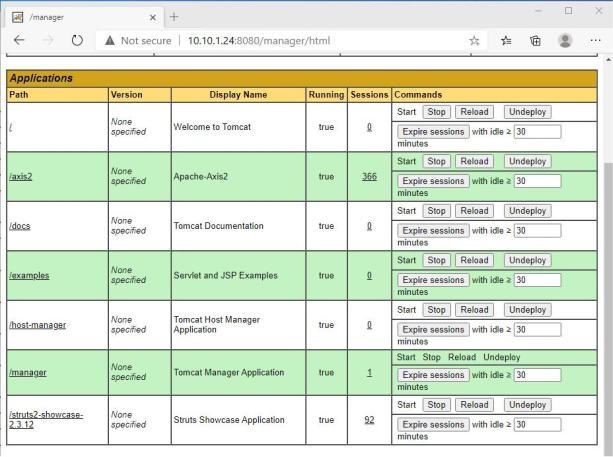The width and height of the screenshot is (613, 457).
Task: View the 366 sessions of axis2
Action: coord(369,176)
